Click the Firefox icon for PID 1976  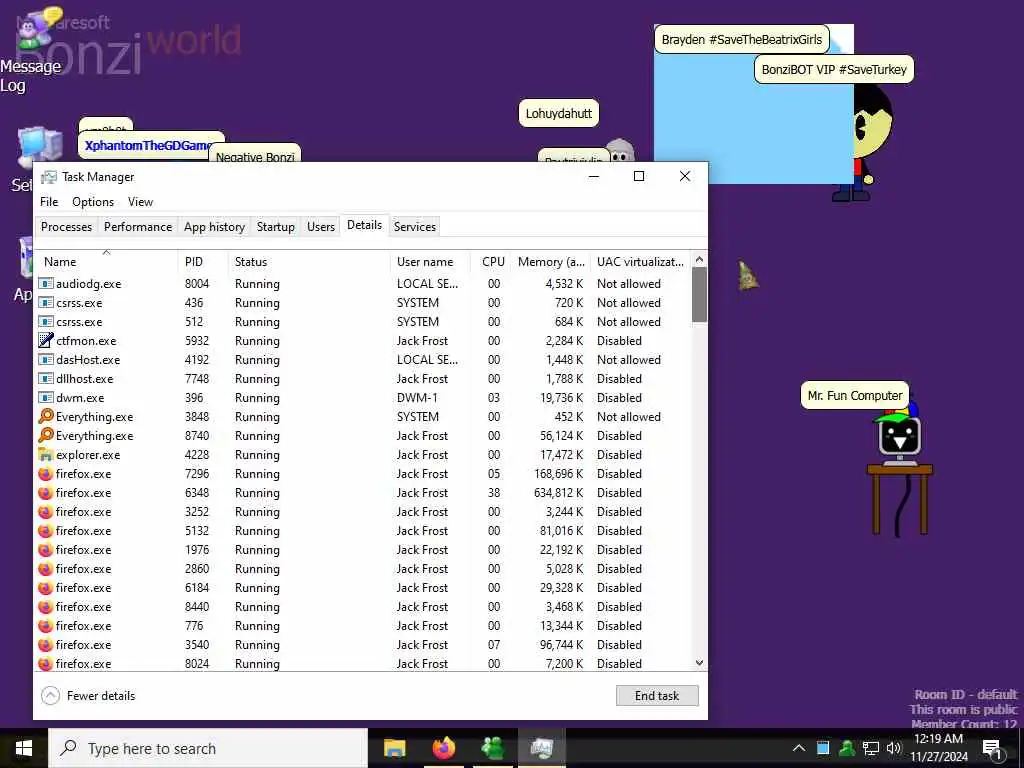pyautogui.click(x=46, y=549)
